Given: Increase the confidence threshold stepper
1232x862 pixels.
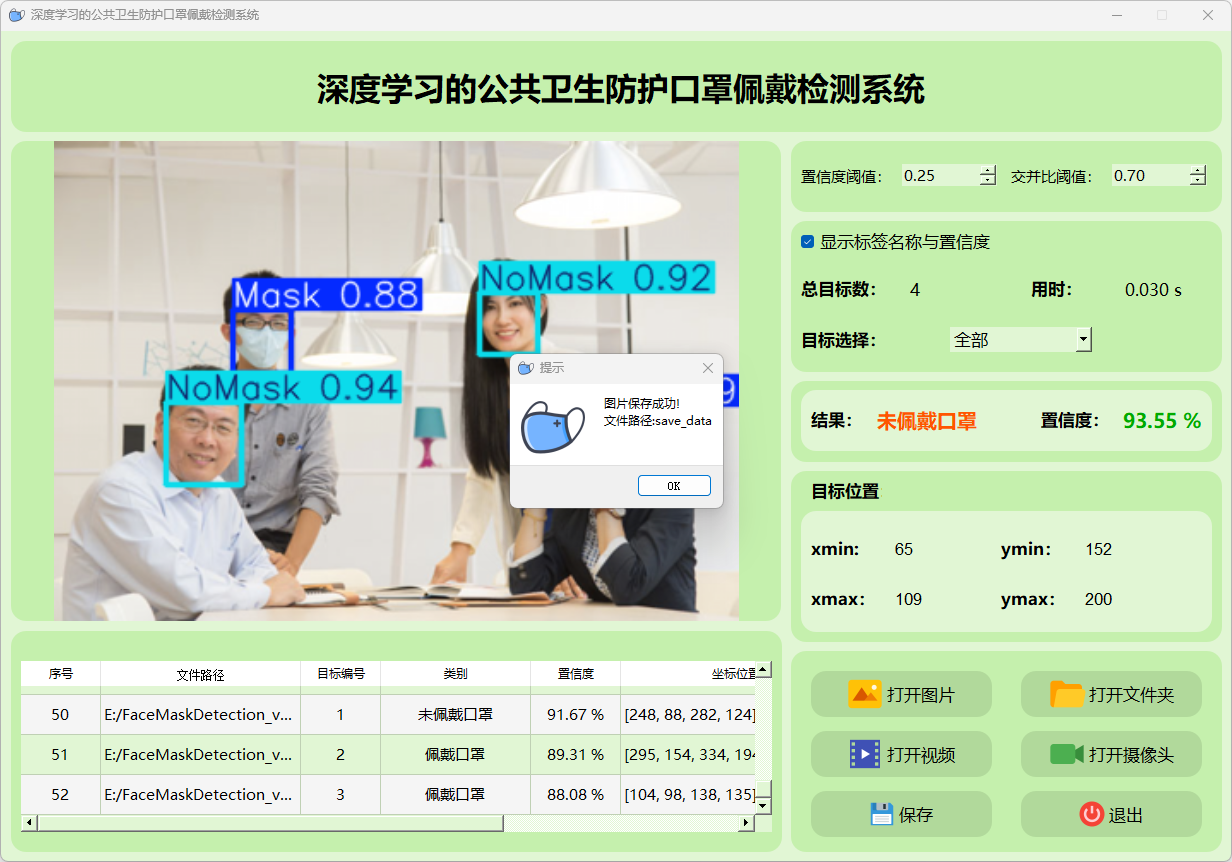Looking at the screenshot, I should pyautogui.click(x=988, y=170).
